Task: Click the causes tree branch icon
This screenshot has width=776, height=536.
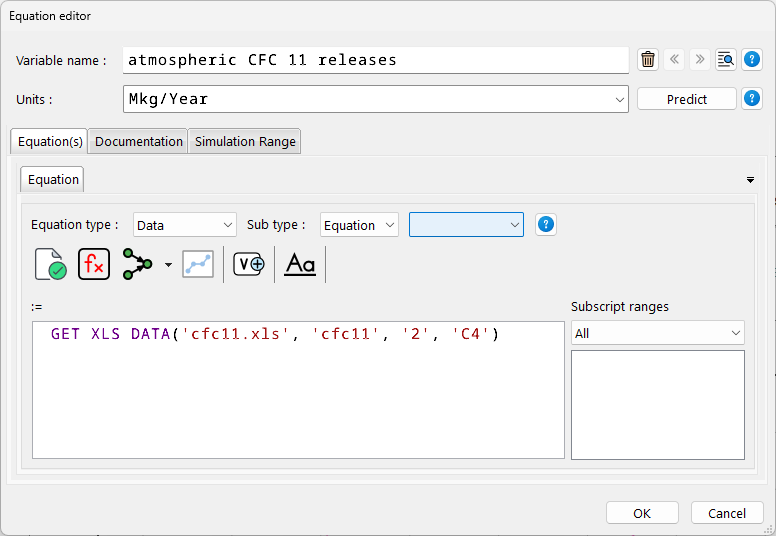Action: pyautogui.click(x=137, y=264)
